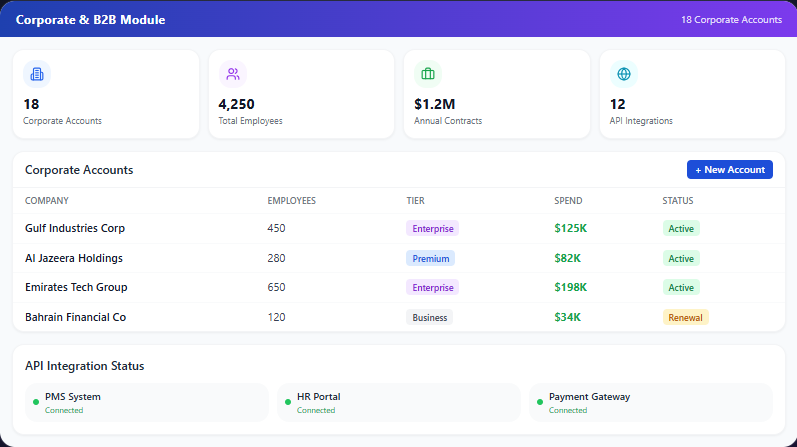Click the API Integrations globe icon
The height and width of the screenshot is (447, 797).
tap(624, 74)
